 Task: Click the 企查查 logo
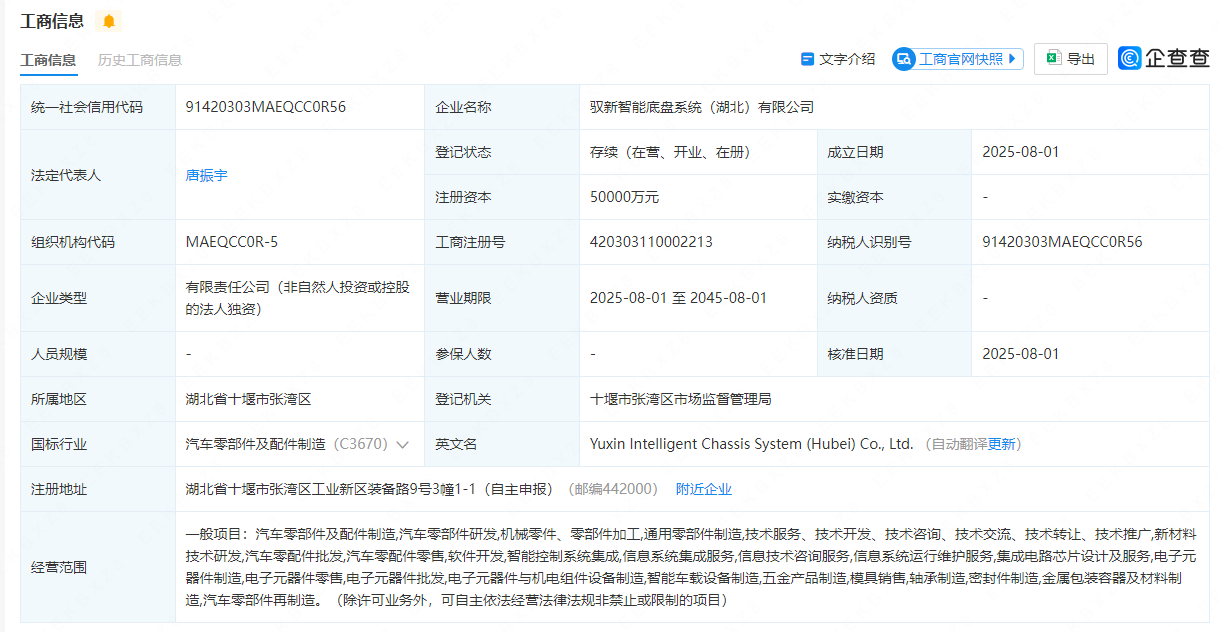point(1163,59)
